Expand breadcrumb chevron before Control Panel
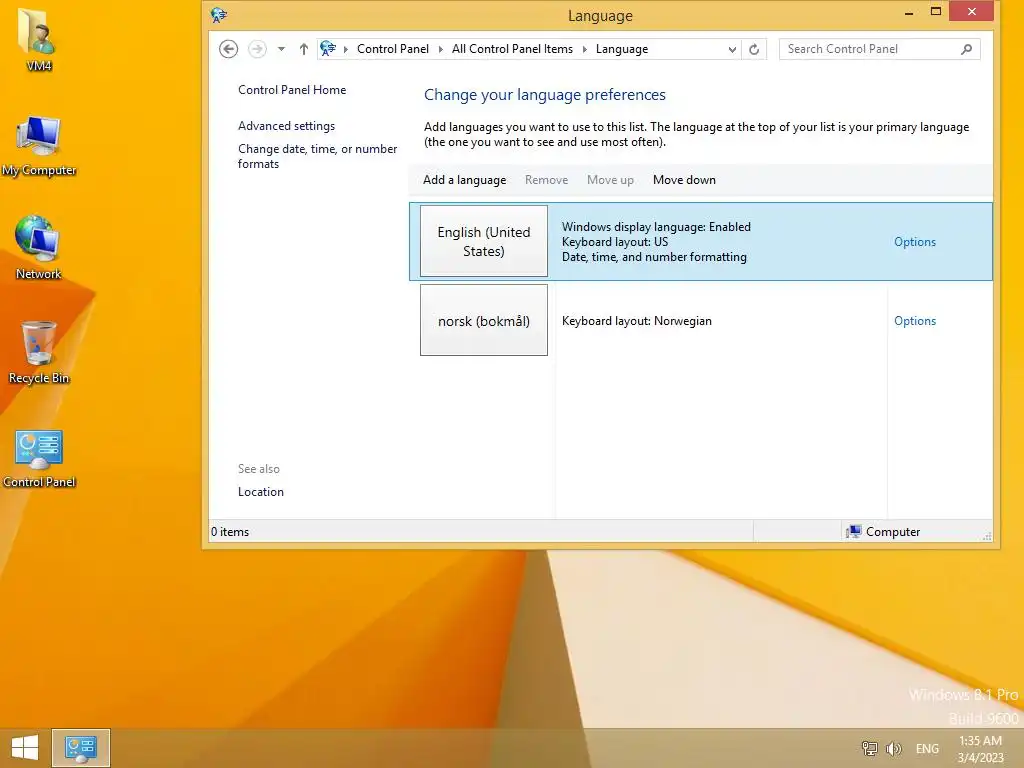The image size is (1024, 768). click(345, 49)
